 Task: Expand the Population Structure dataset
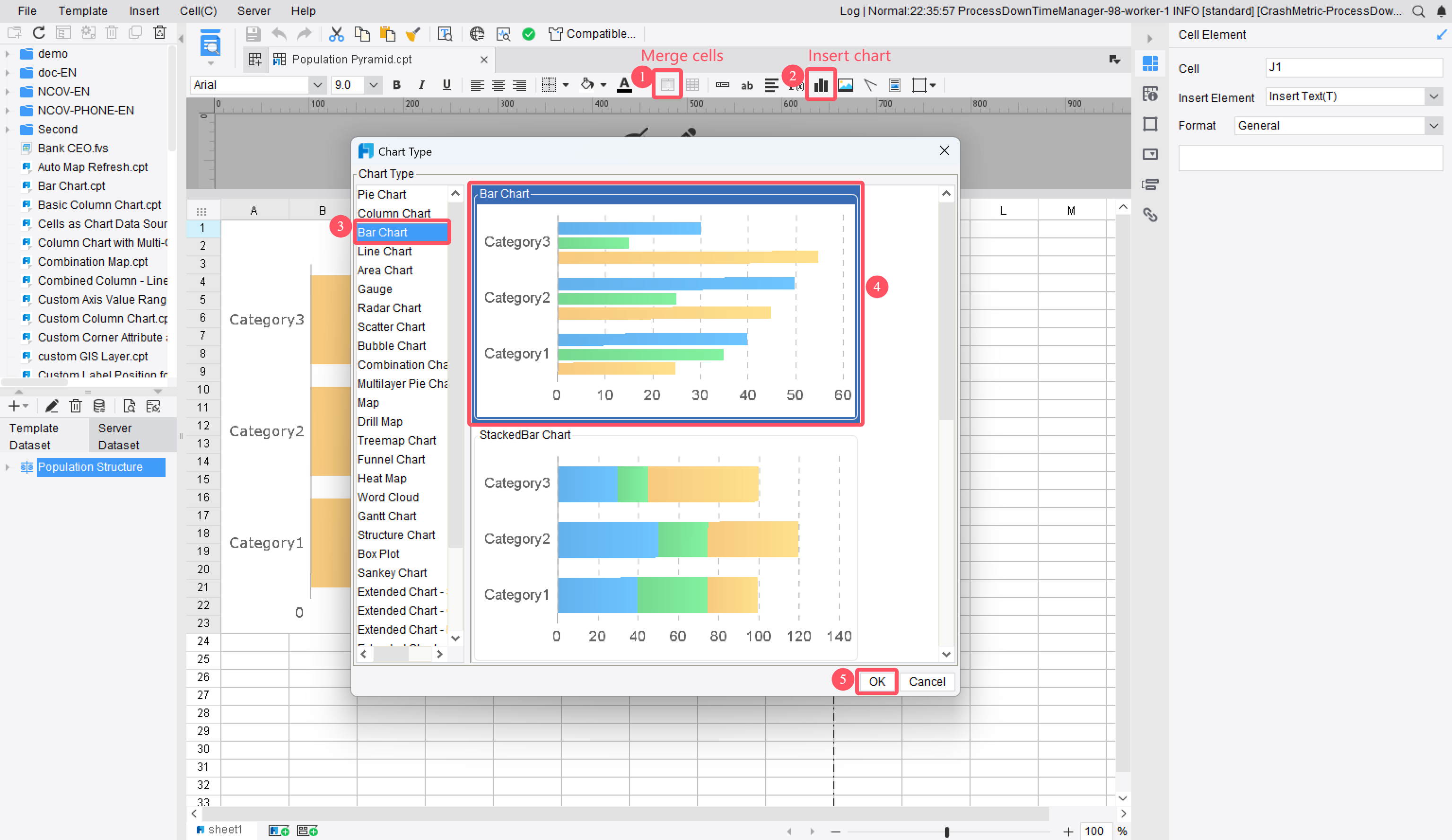point(8,467)
